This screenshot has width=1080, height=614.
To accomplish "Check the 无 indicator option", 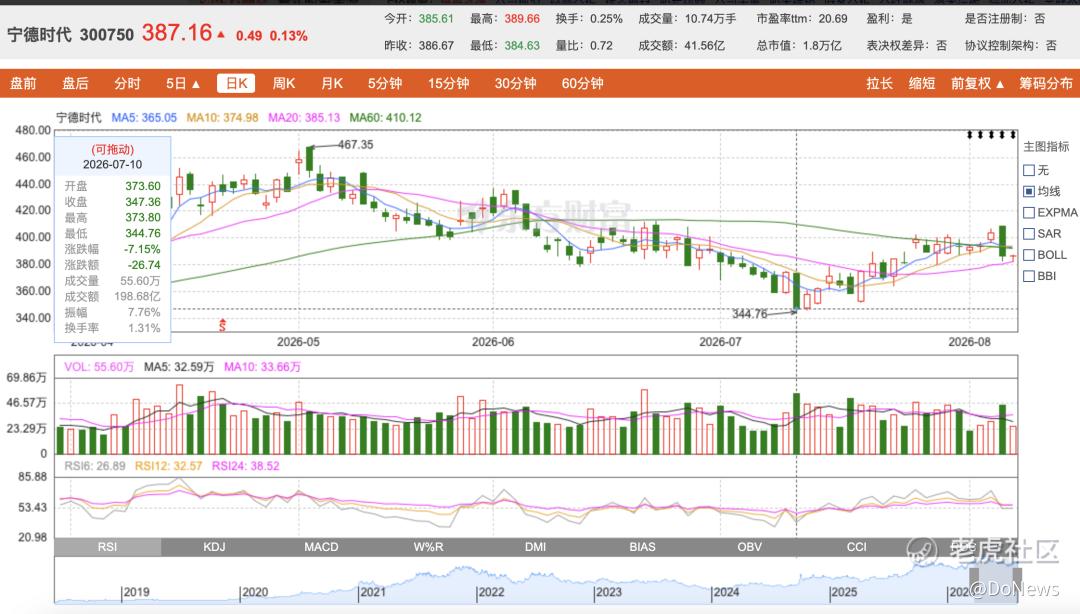I will click(1029, 170).
